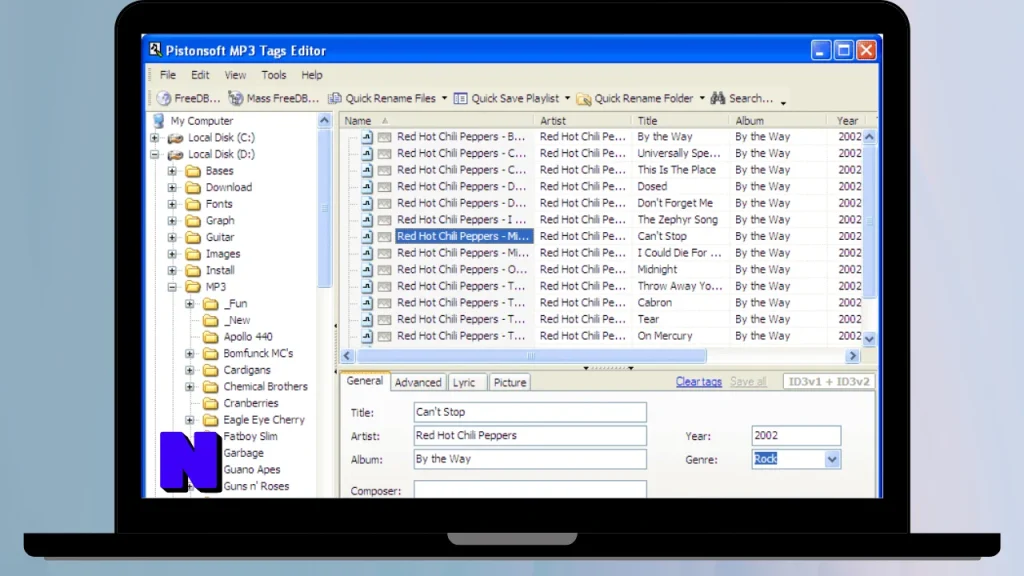Open toolbar overflow options arrow
Screen dimensions: 1024x576
point(783,103)
